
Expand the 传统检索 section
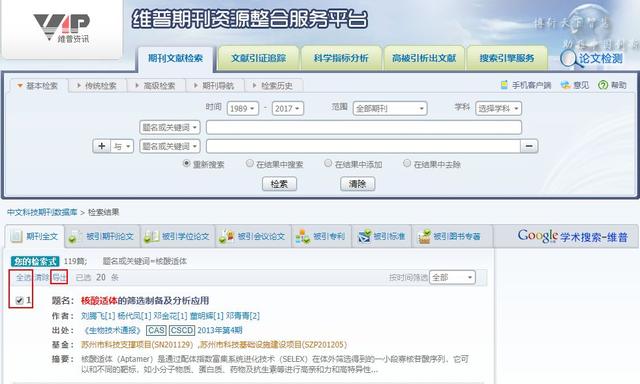[x=97, y=86]
